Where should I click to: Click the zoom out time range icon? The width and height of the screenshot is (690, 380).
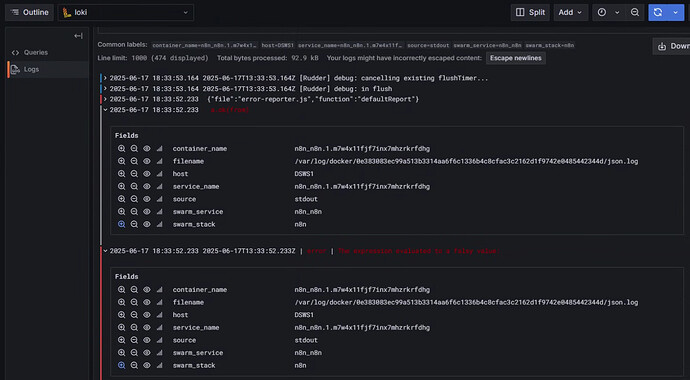[635, 12]
